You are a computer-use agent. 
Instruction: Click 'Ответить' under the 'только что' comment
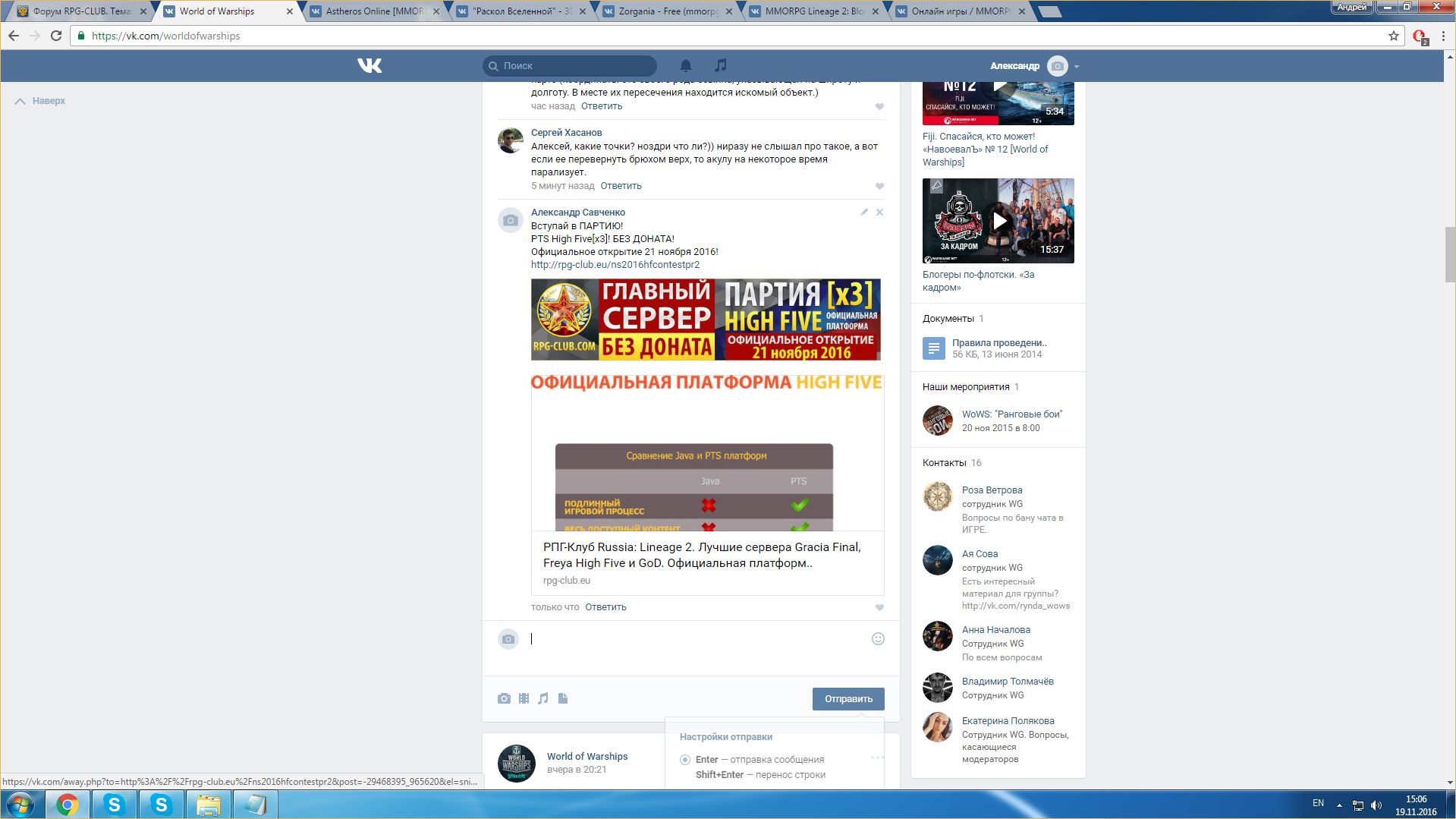(x=605, y=607)
